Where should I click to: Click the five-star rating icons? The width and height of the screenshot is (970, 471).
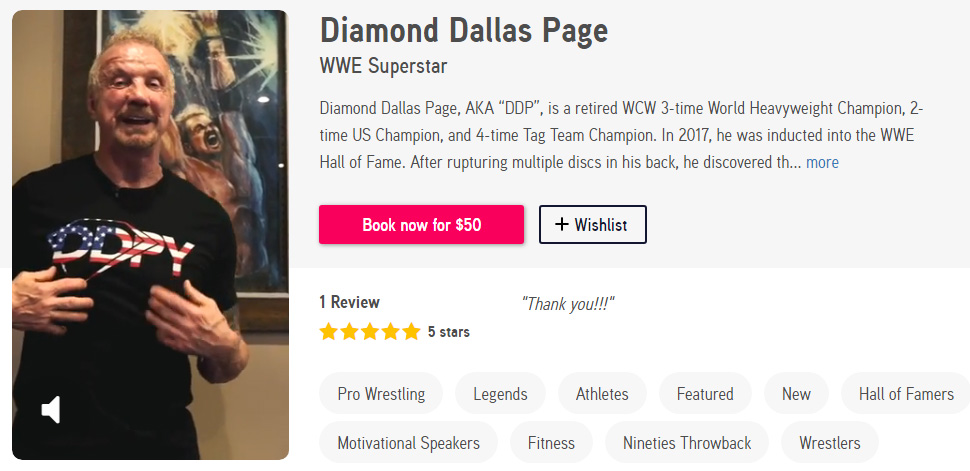370,332
